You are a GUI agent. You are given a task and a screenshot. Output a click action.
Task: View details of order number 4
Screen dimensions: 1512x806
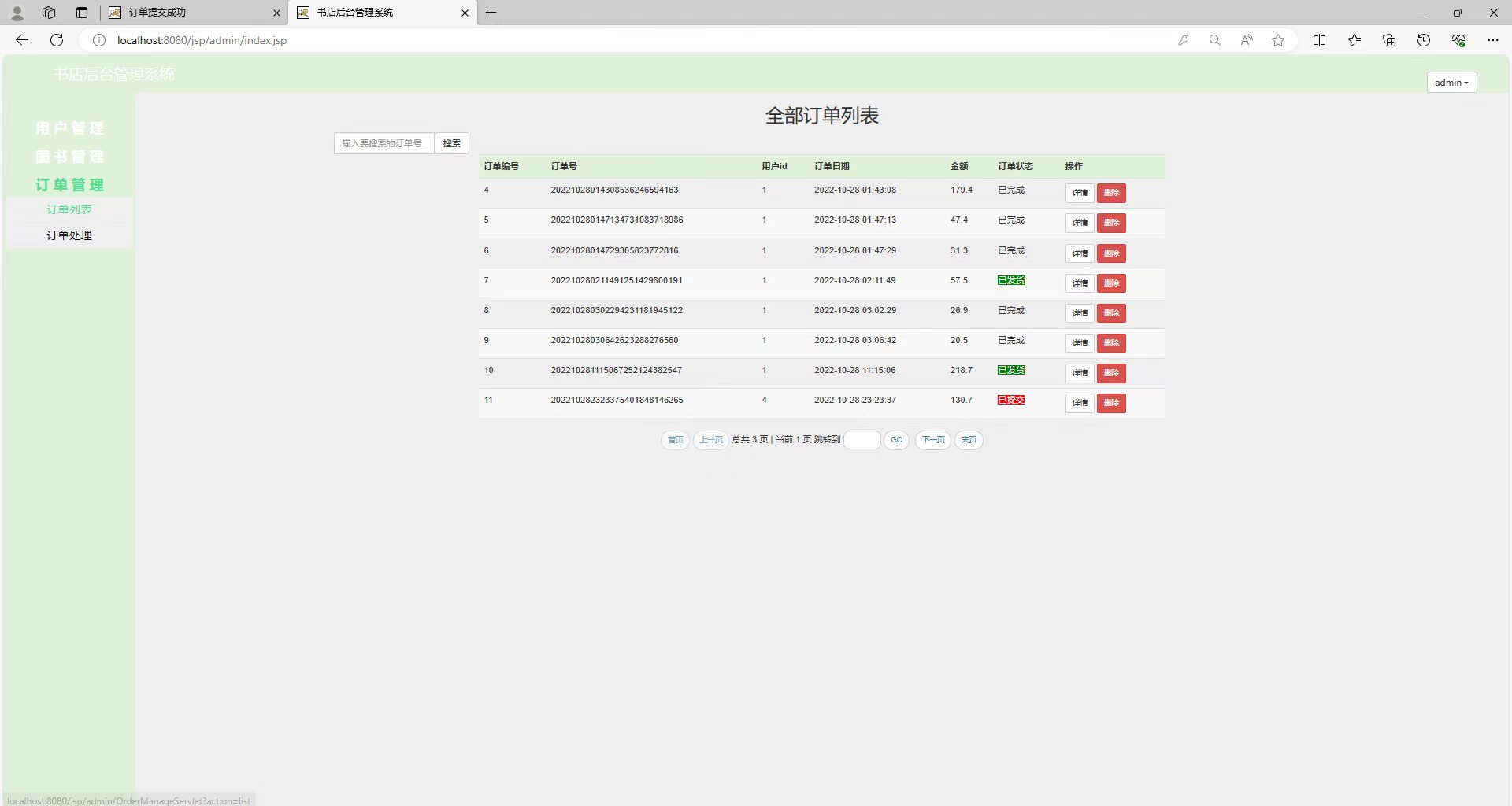pos(1080,193)
